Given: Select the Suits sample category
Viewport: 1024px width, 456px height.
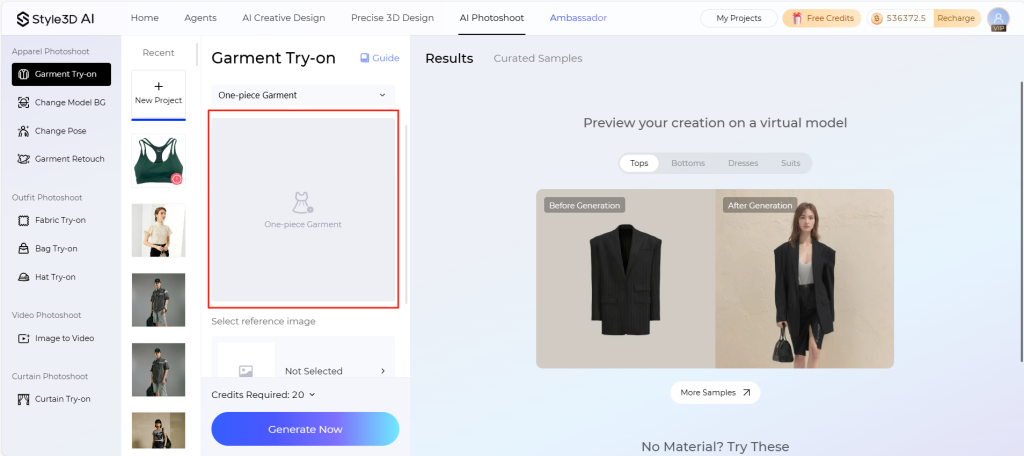Looking at the screenshot, I should tap(790, 163).
